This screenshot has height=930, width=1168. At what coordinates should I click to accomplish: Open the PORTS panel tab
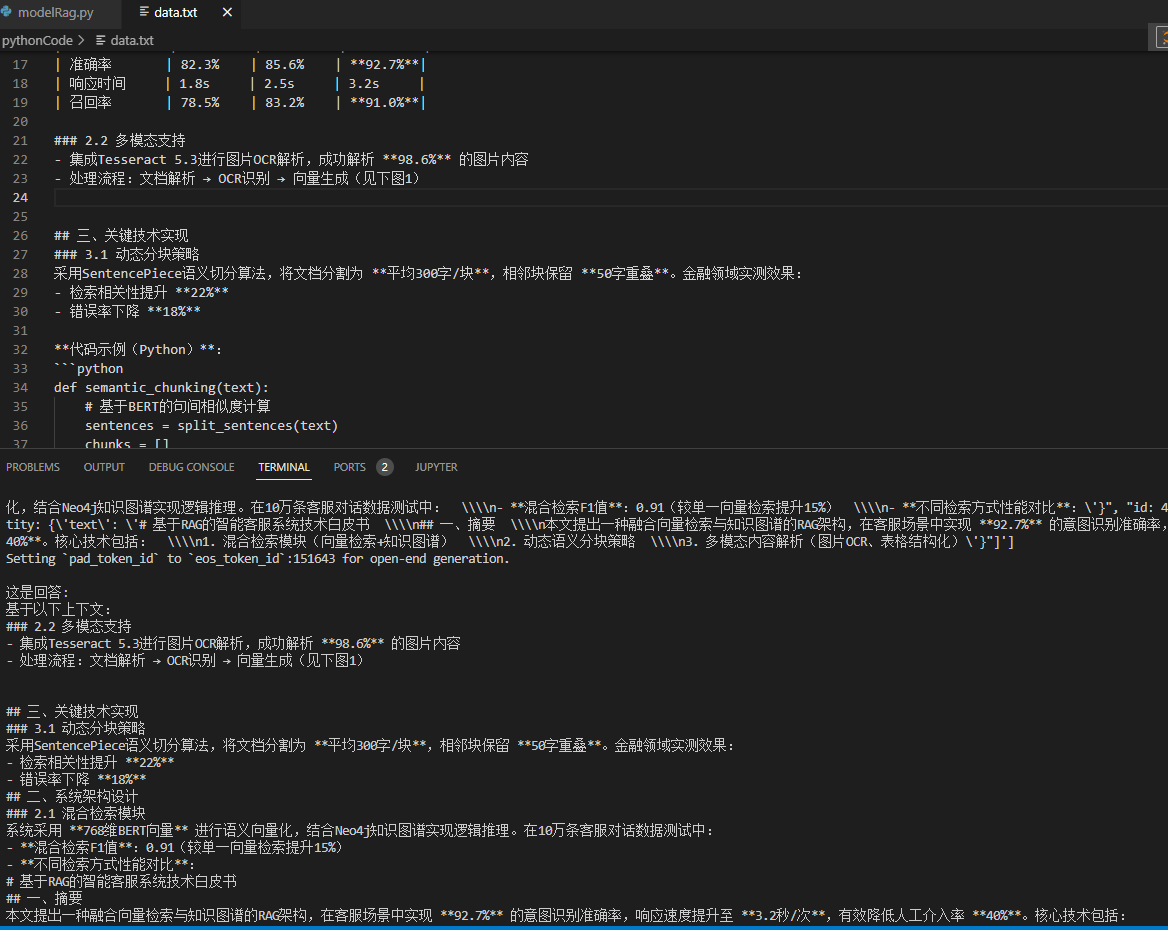pos(349,467)
